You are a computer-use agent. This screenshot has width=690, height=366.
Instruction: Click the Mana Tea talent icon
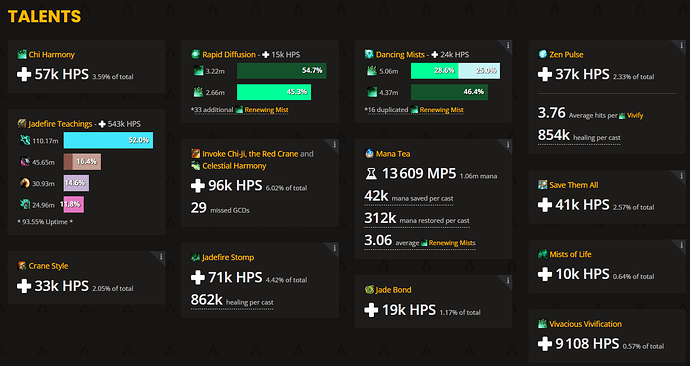(369, 154)
